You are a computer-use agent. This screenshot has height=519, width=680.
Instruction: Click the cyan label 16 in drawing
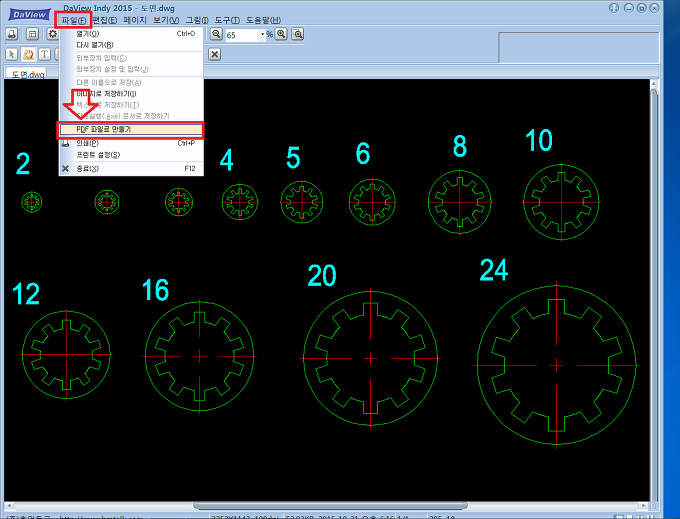pos(155,290)
